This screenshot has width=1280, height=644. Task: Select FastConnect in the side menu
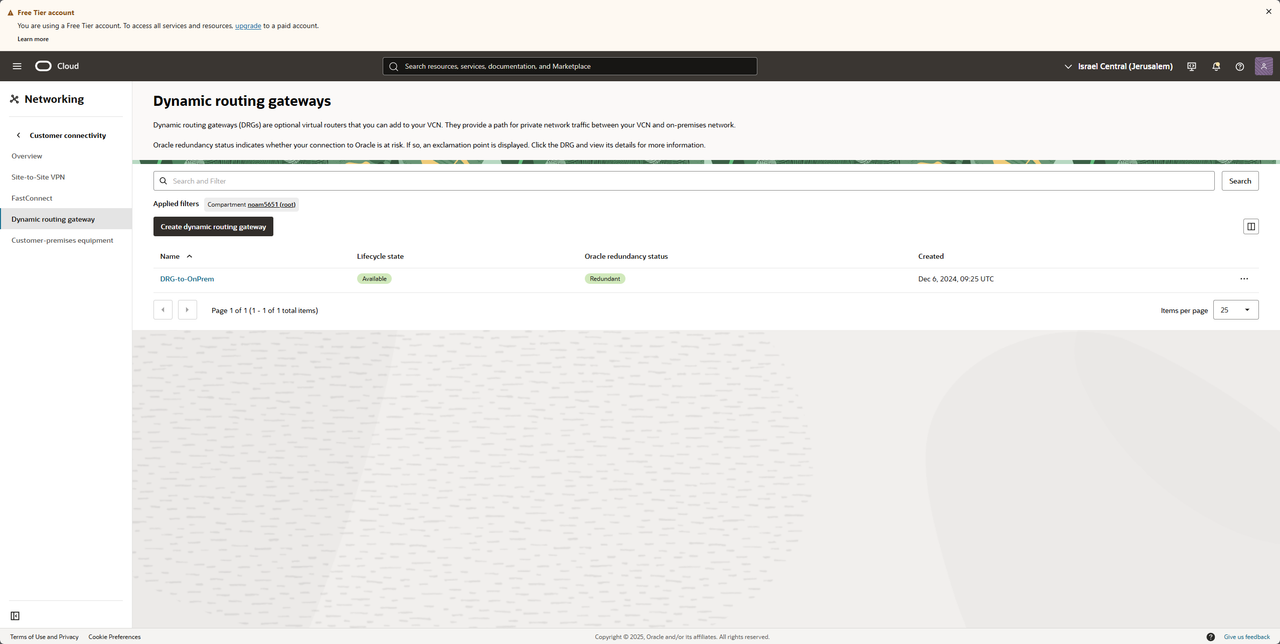point(32,198)
